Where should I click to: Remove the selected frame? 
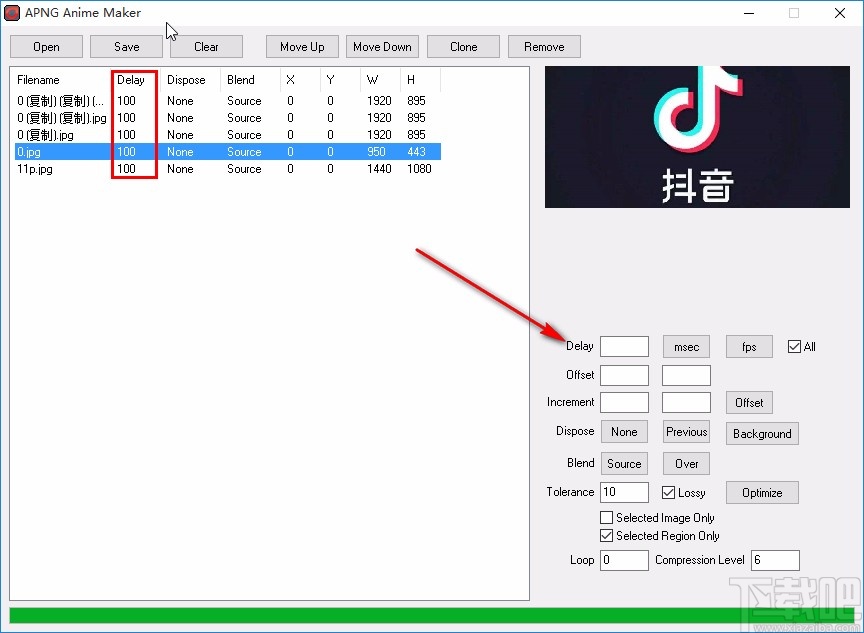(x=544, y=46)
